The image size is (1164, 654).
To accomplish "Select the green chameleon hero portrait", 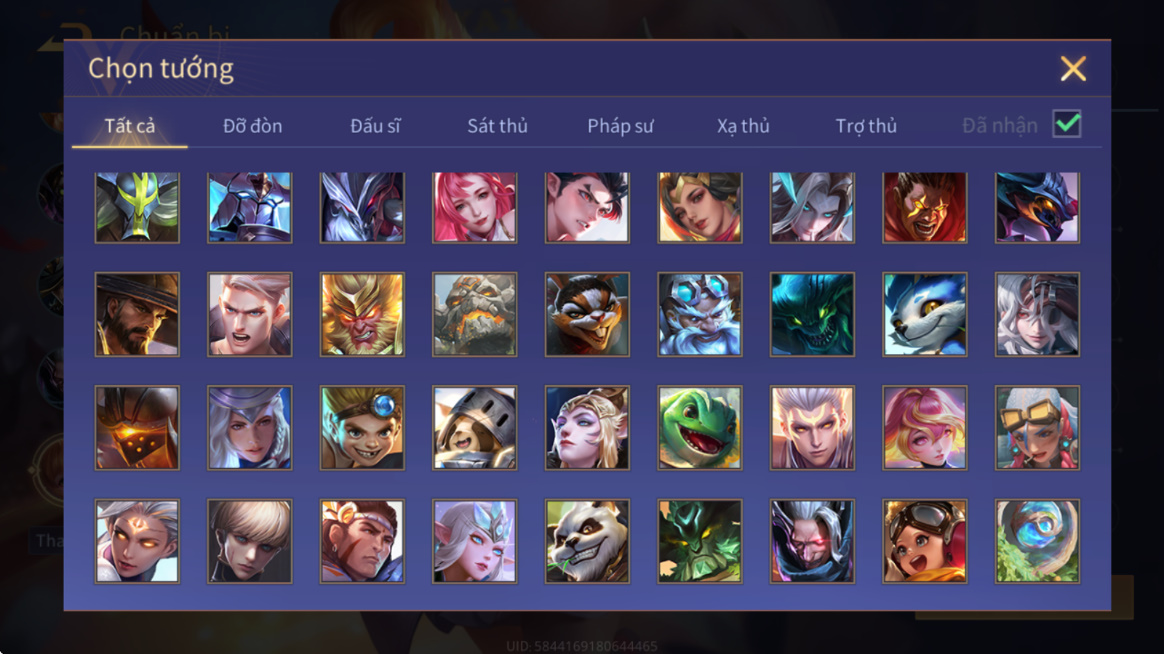I will 699,428.
